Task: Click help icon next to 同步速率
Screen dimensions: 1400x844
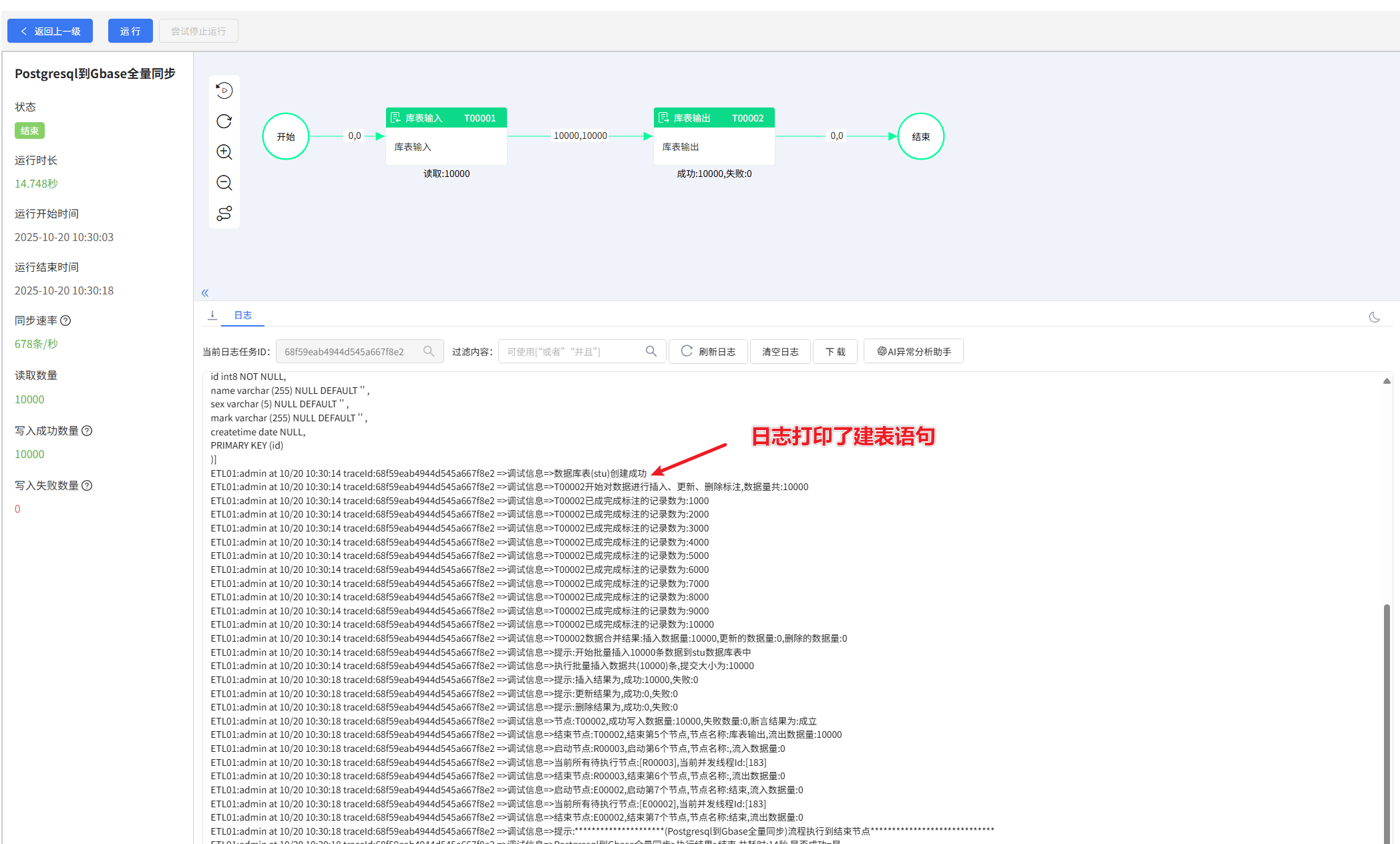Action: click(x=65, y=321)
